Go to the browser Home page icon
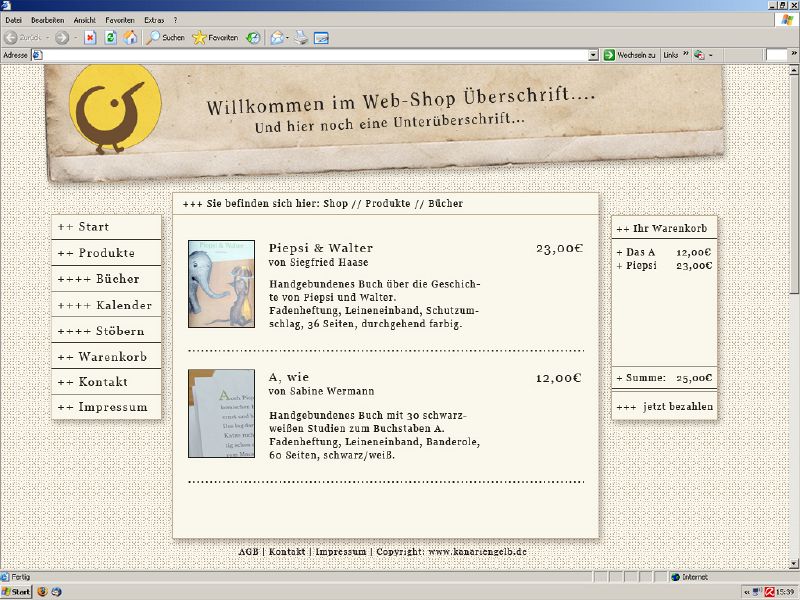The image size is (800, 600). click(130, 38)
